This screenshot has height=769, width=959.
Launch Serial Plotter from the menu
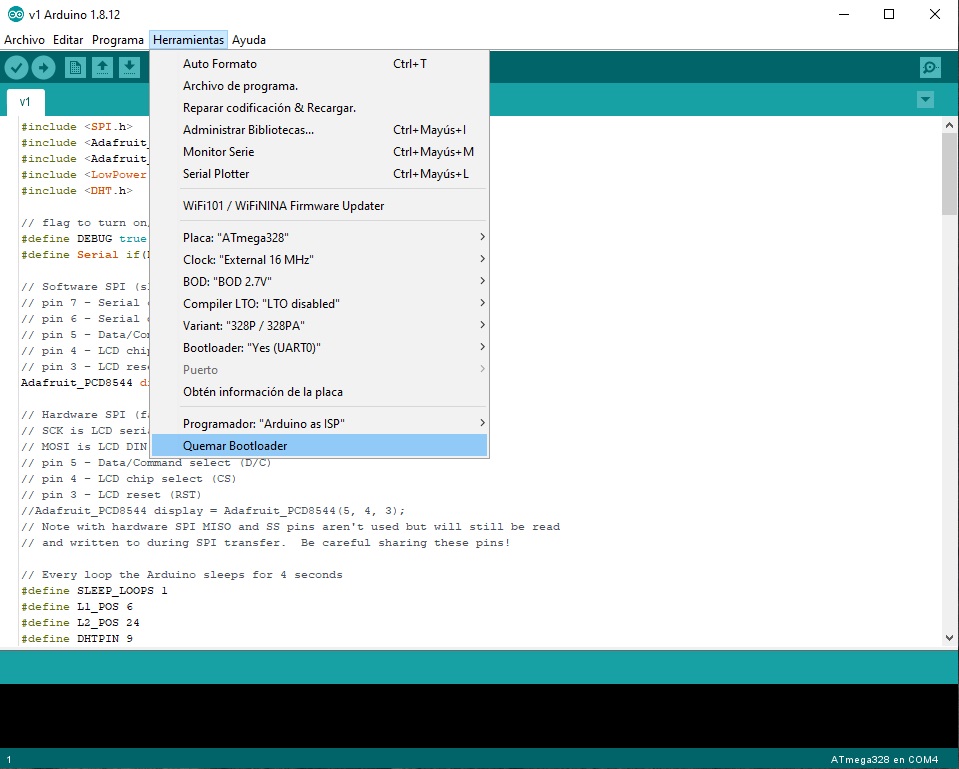[319, 174]
